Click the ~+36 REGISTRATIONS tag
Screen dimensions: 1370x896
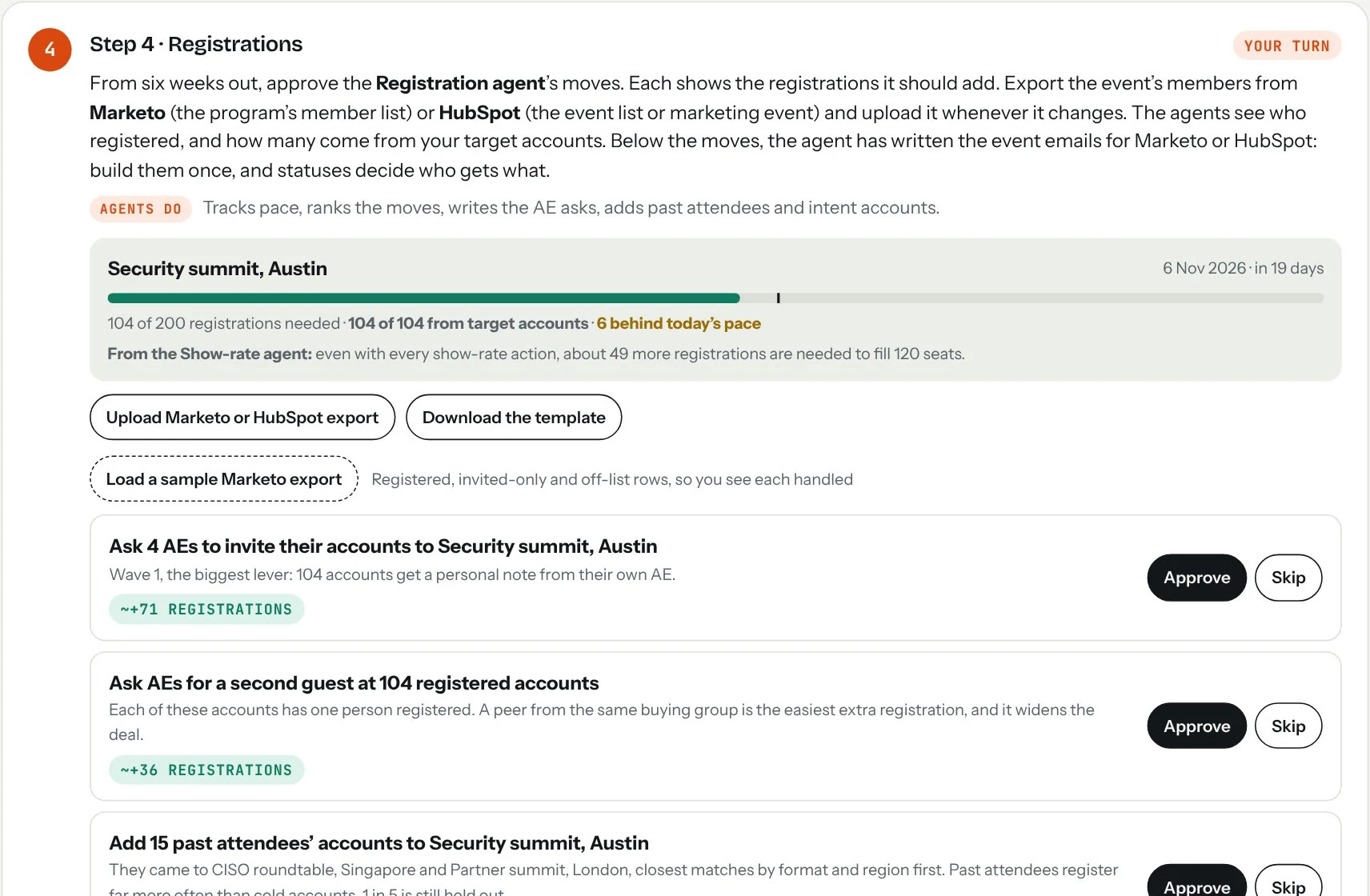[x=206, y=770]
